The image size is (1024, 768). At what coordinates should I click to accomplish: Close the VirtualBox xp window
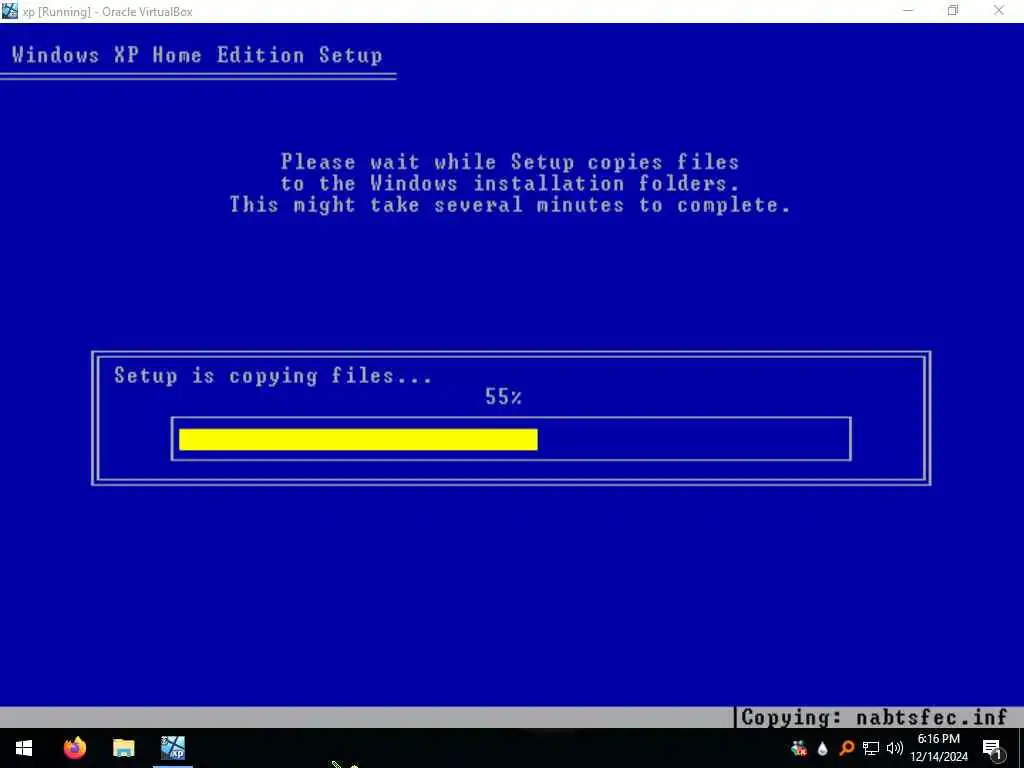[999, 10]
